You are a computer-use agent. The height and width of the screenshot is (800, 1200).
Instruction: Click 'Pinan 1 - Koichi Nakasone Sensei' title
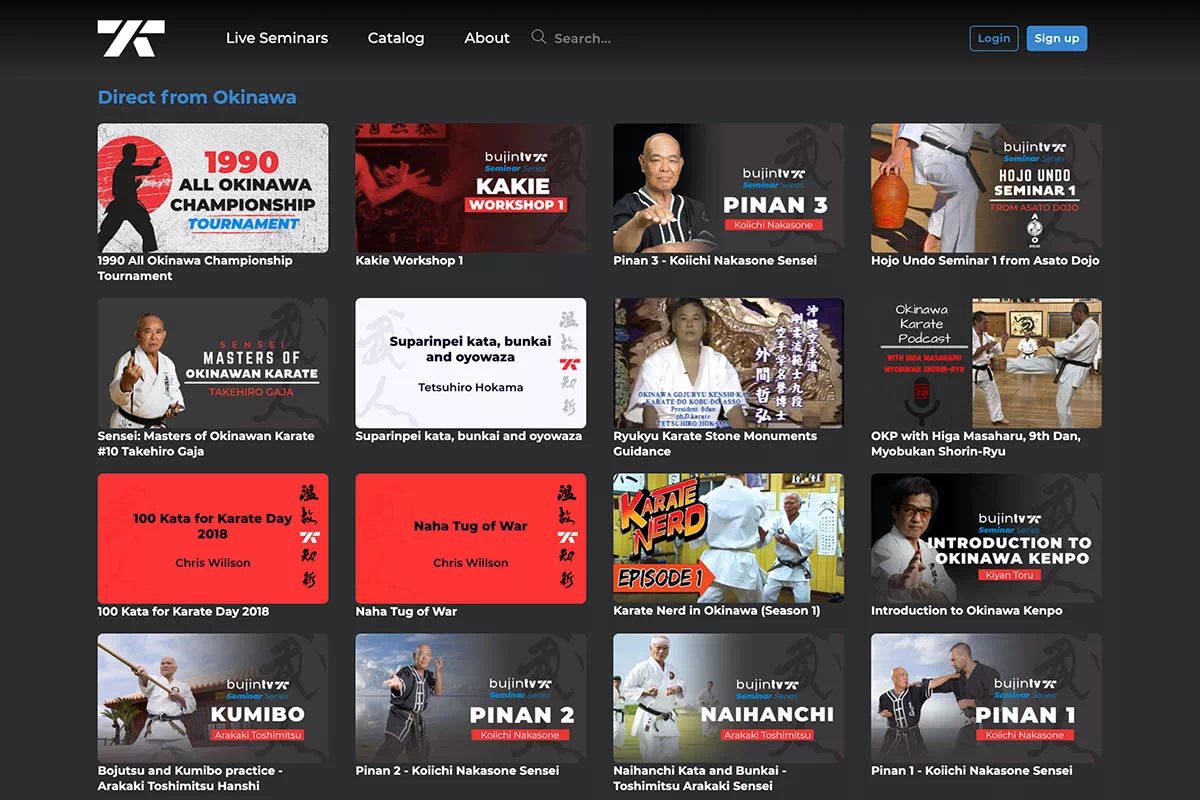(x=972, y=771)
